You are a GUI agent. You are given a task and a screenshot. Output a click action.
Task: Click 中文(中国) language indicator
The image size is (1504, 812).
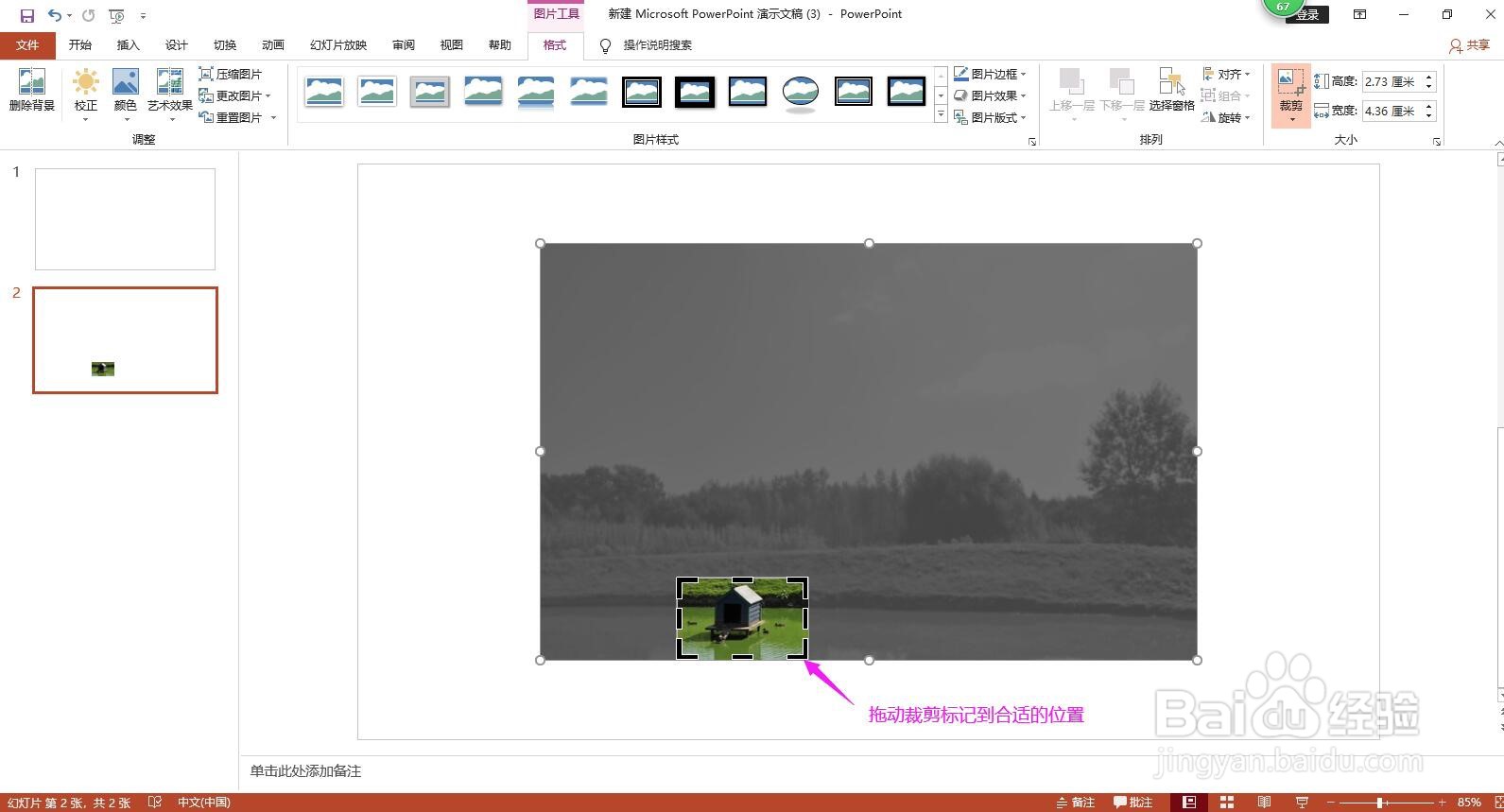pyautogui.click(x=204, y=803)
